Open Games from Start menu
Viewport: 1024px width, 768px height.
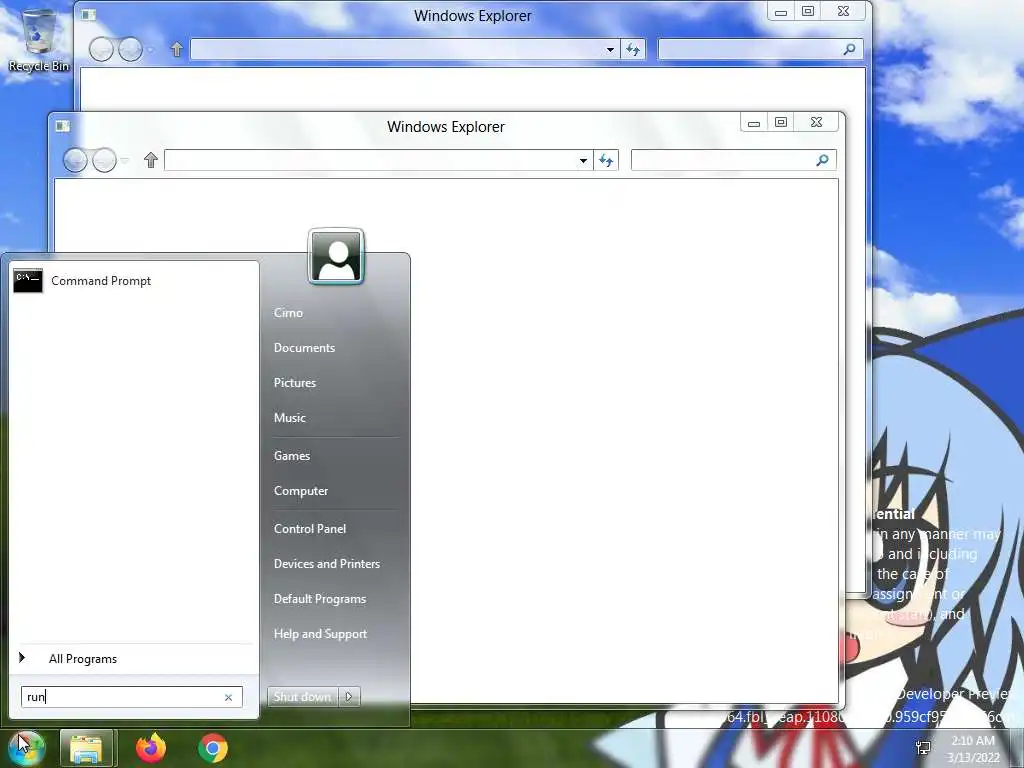(291, 456)
